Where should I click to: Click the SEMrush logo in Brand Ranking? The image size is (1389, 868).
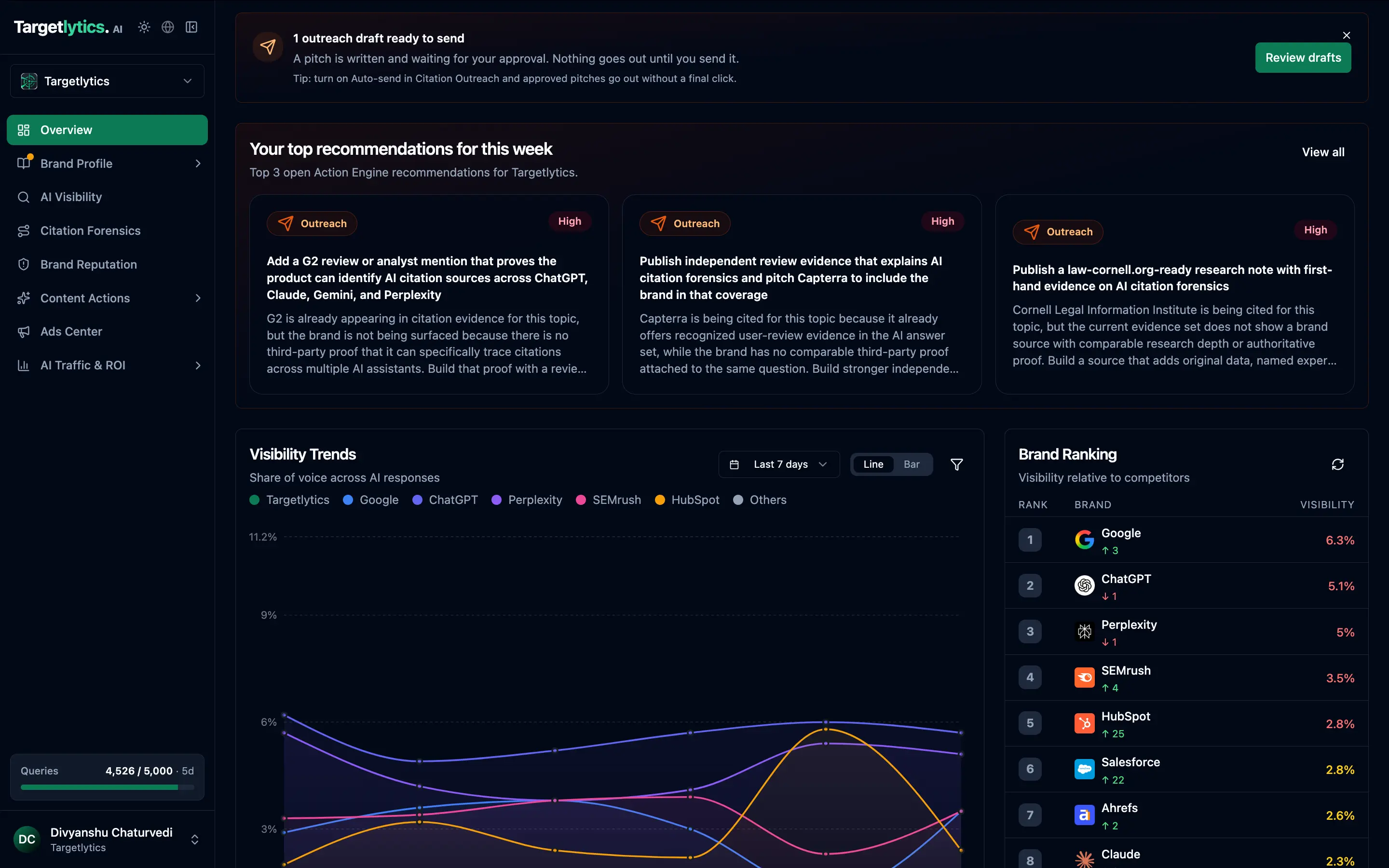pos(1084,678)
